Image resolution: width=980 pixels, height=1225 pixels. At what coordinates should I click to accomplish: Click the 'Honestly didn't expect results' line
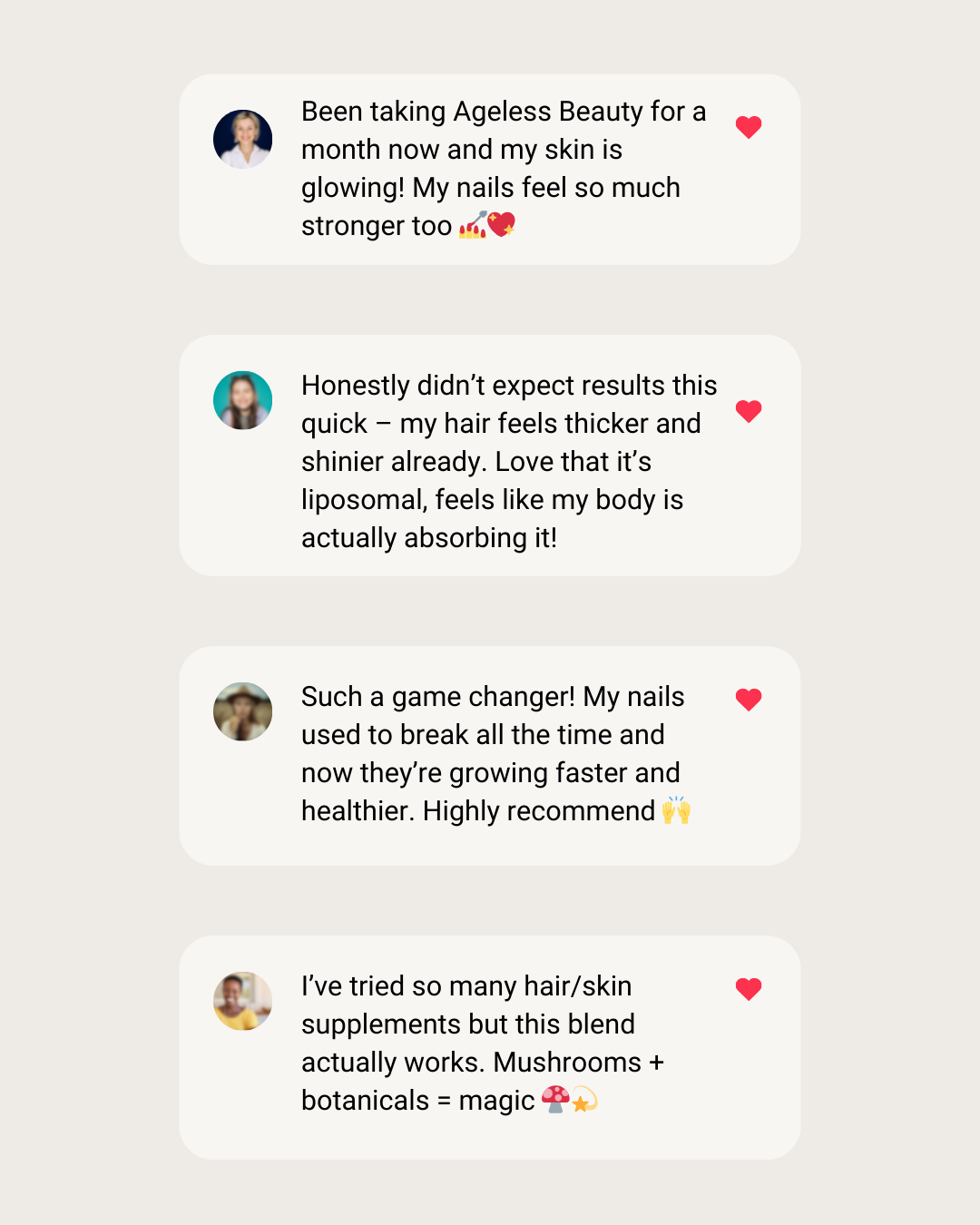[509, 386]
